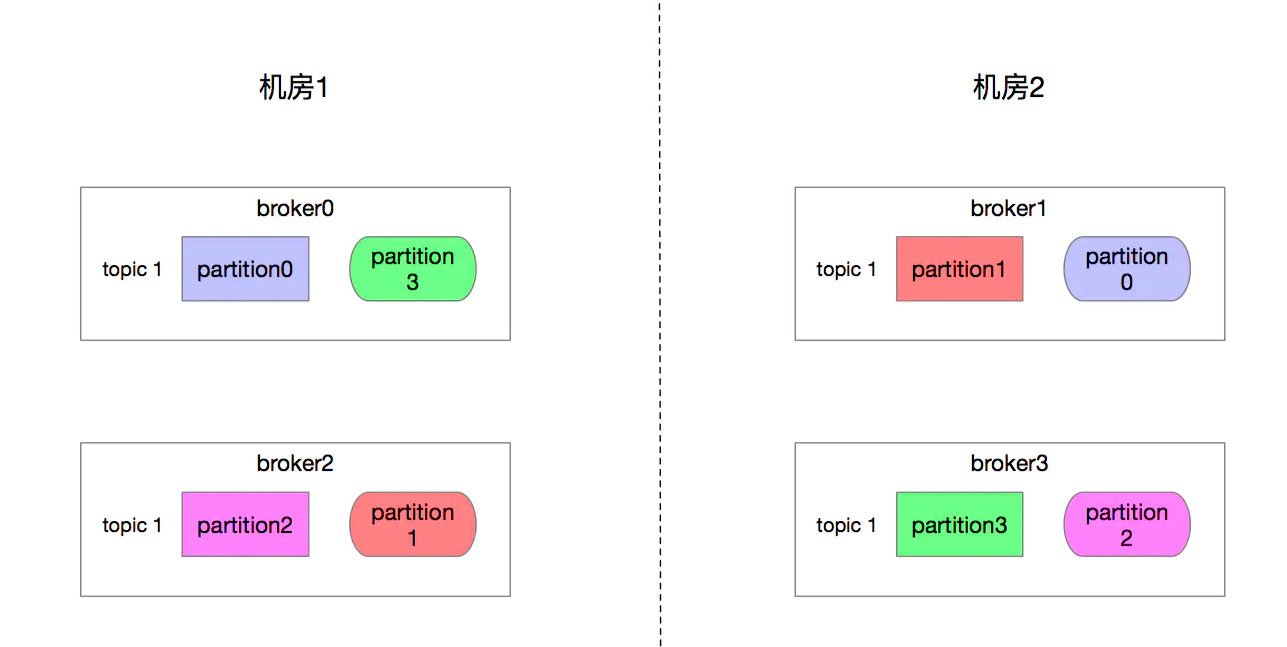Click the green partition3 rectangle in broker3

(x=959, y=524)
